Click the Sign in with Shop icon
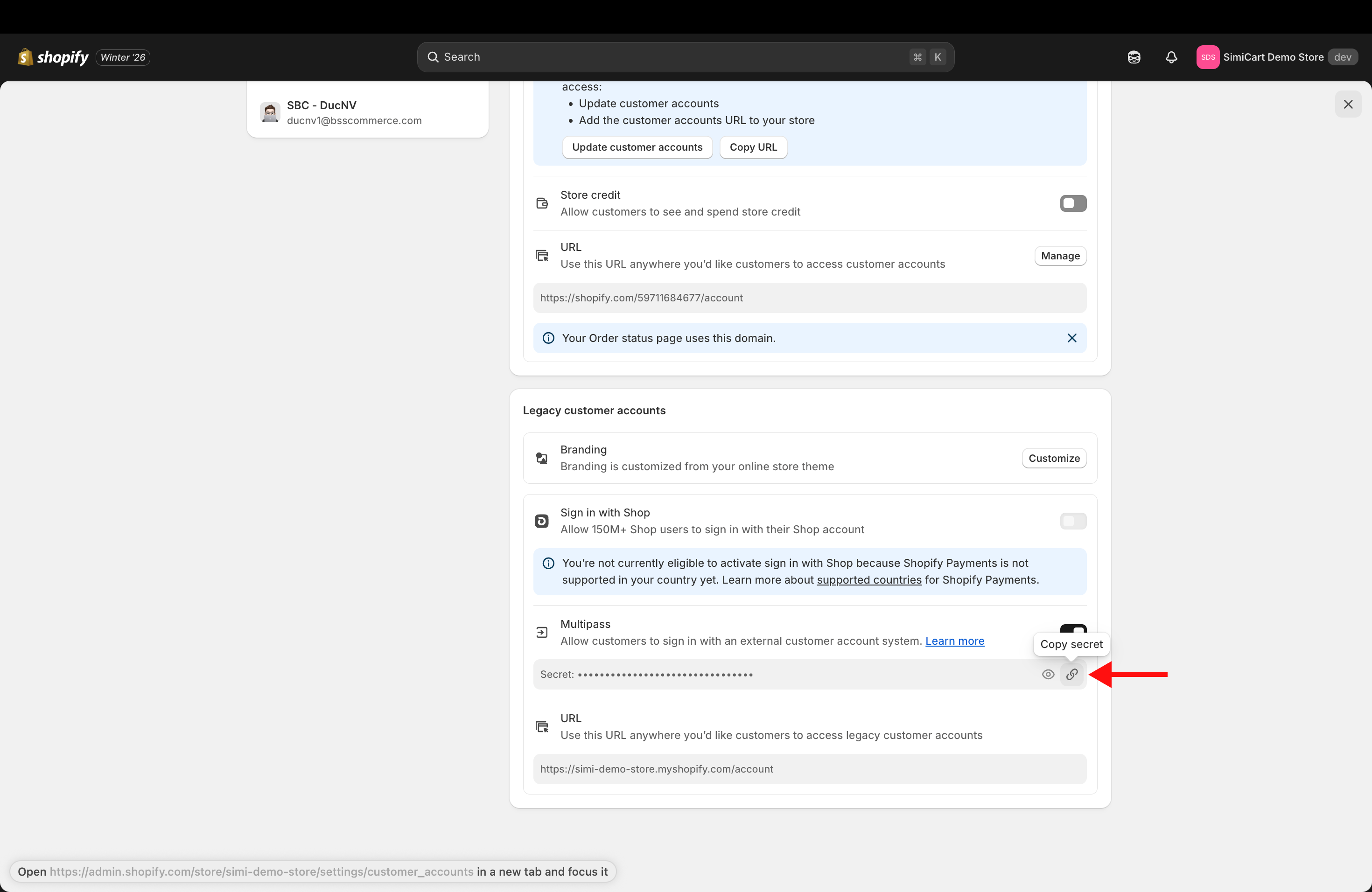 click(x=541, y=521)
